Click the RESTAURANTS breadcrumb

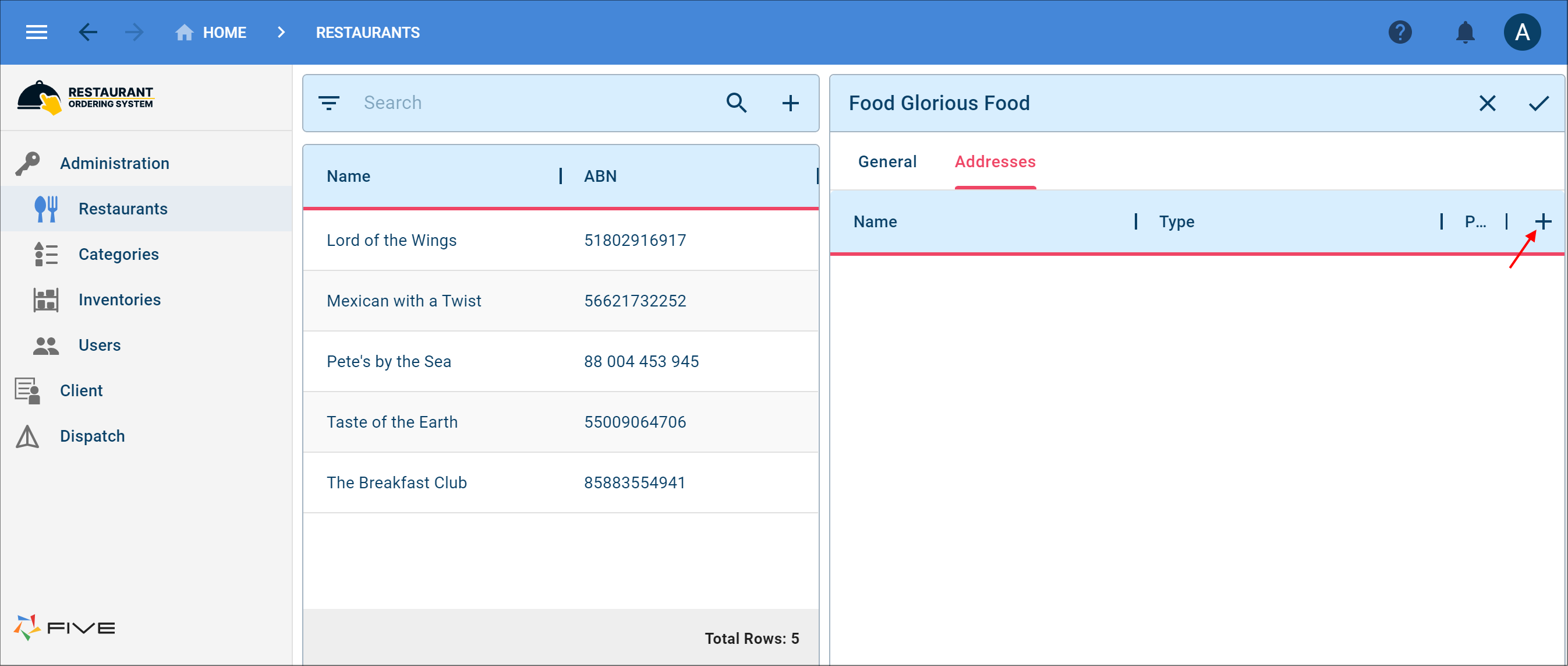(x=367, y=32)
